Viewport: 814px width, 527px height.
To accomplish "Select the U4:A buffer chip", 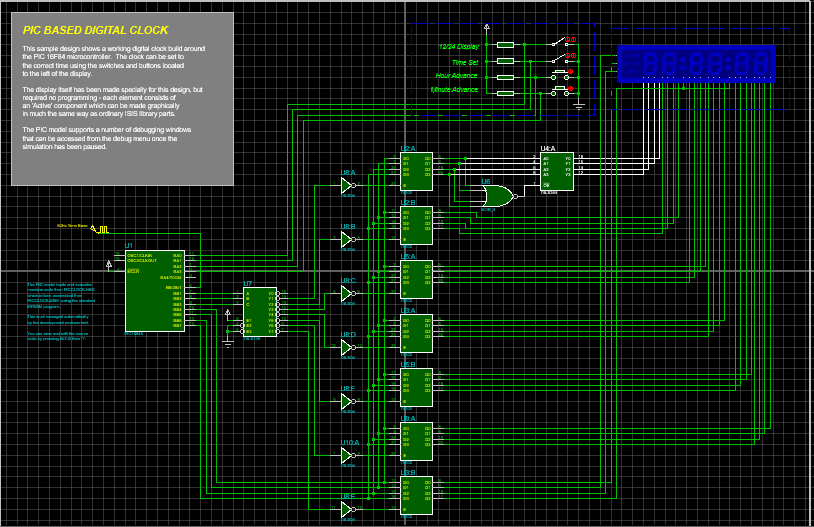I will (x=557, y=171).
